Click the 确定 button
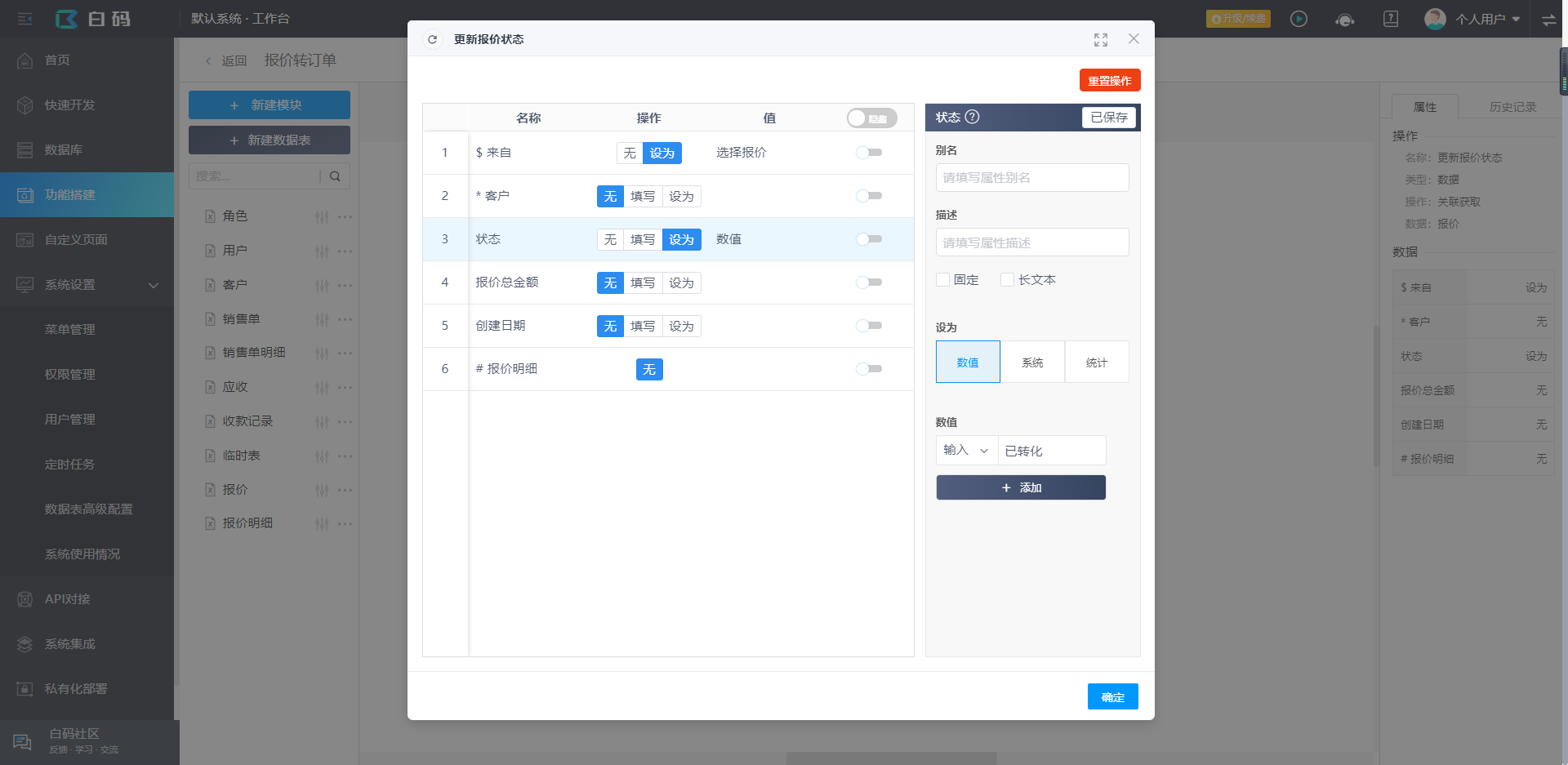Screen dimensions: 1568x765 [1113, 696]
